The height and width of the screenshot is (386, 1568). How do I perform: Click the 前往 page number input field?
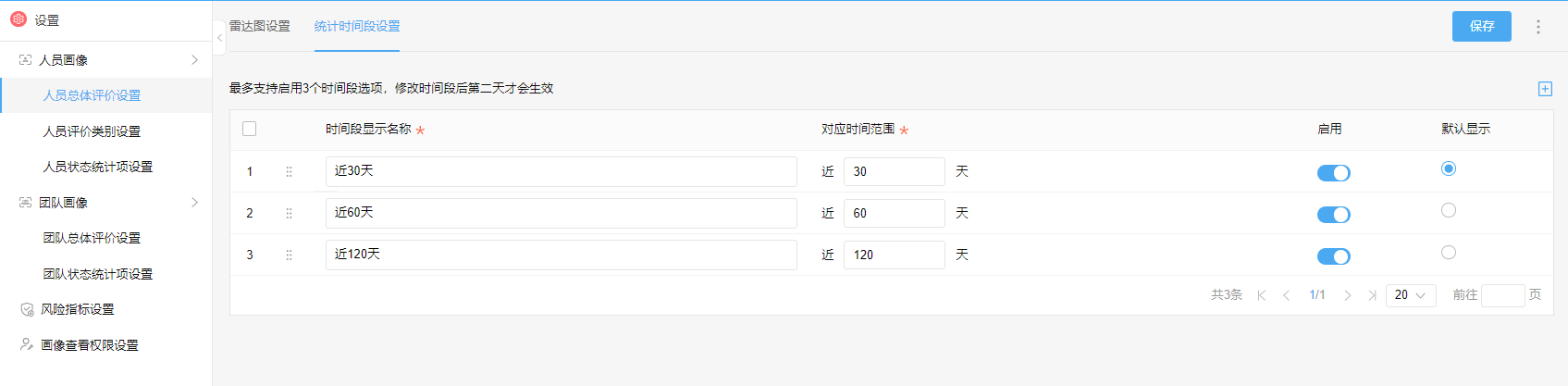click(1502, 295)
